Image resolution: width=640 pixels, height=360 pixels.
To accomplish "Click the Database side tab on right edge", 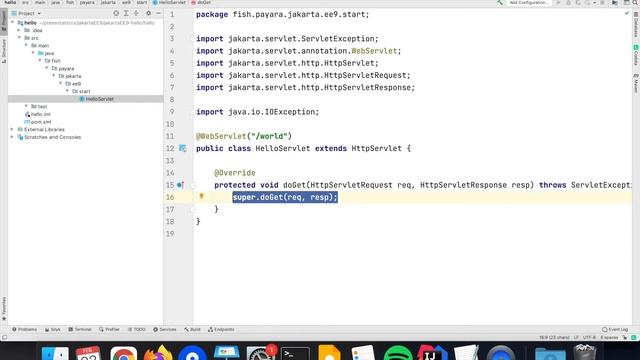I will pyautogui.click(x=636, y=24).
